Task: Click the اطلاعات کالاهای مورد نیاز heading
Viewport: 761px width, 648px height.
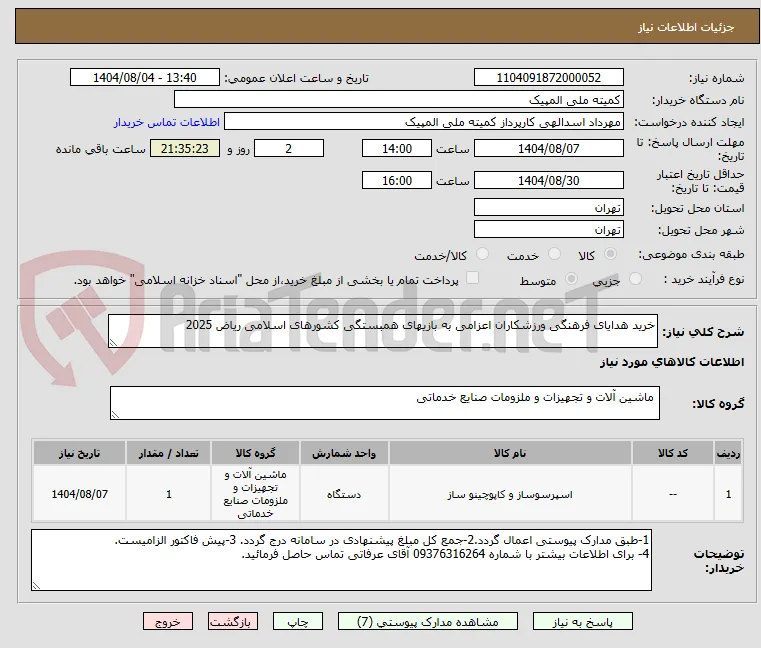Action: tap(672, 362)
